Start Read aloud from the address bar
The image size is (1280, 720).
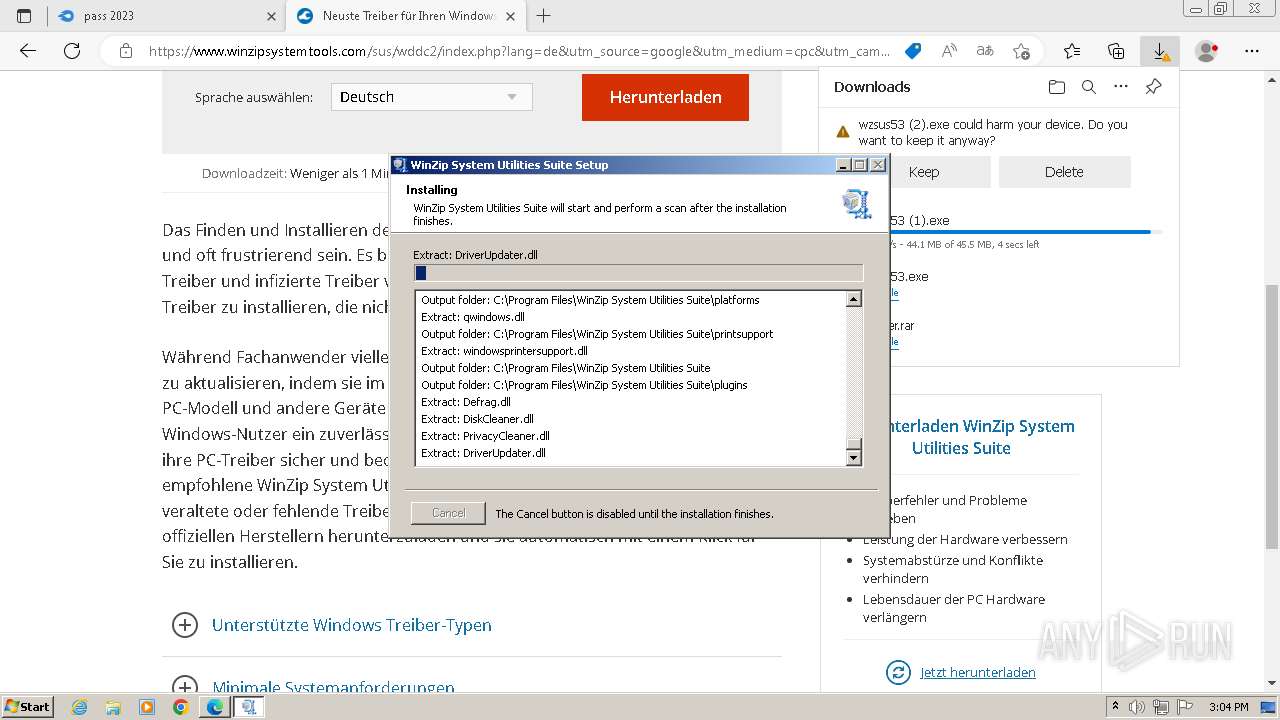coord(949,51)
